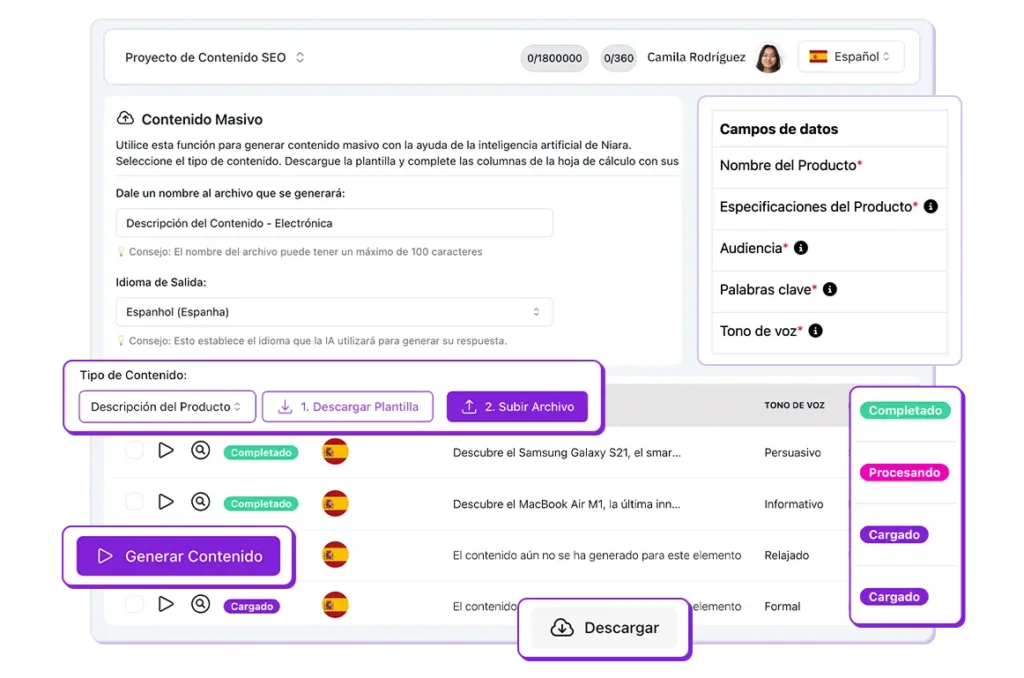Select the MacBook Air M1 row checkbox
1024x678 pixels.
[x=134, y=502]
